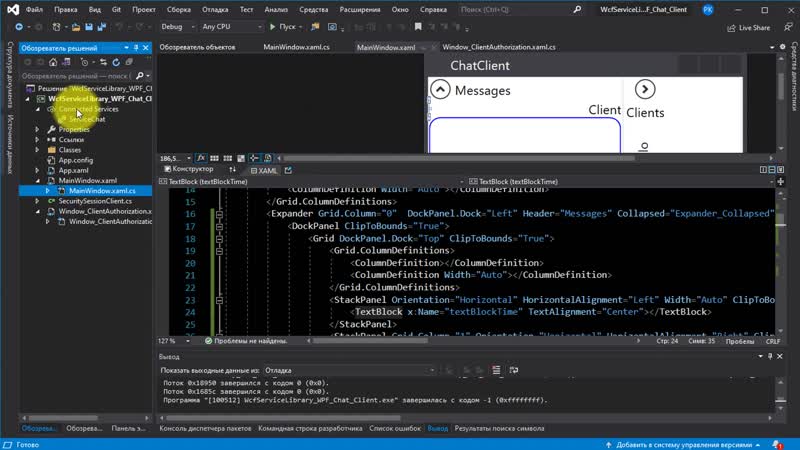The image size is (800, 450).
Task: Open the Обозреватель объектов tab
Action: pos(197,47)
